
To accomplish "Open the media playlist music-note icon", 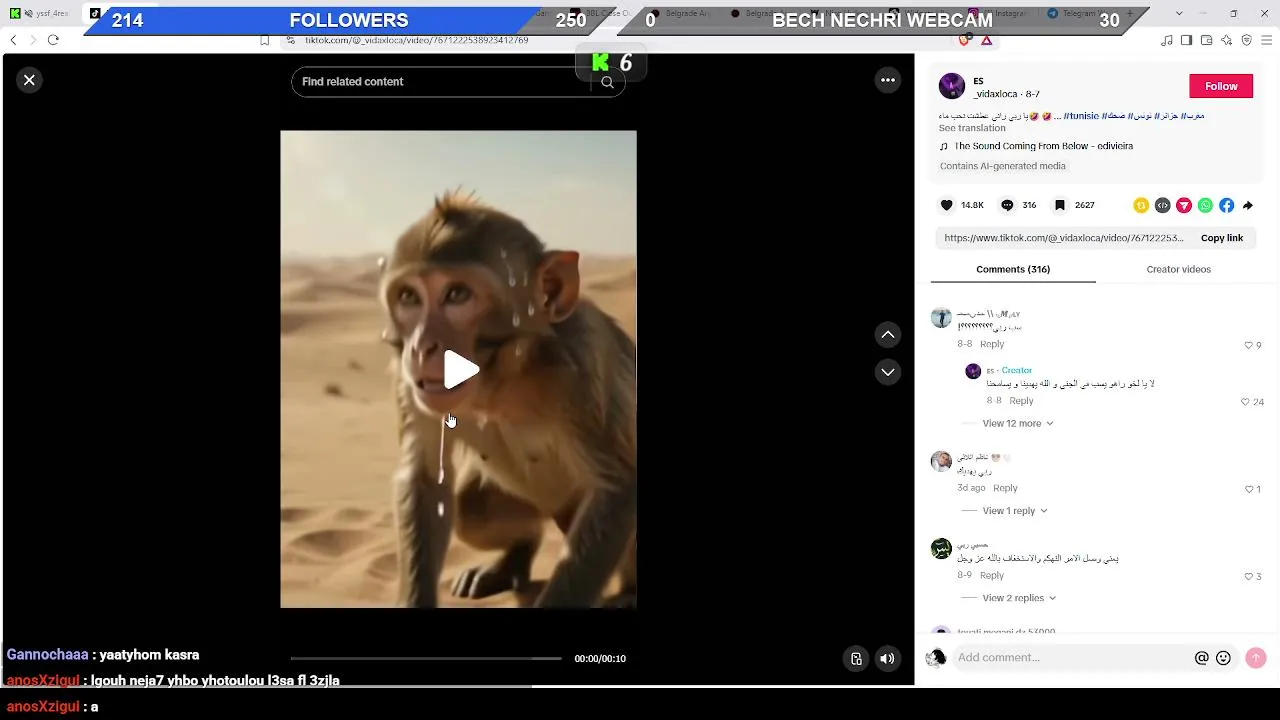I will click(x=1167, y=40).
